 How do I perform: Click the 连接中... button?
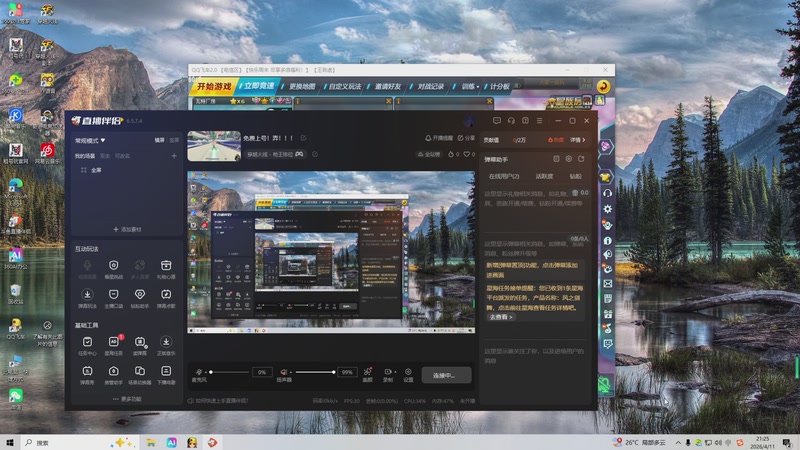(446, 375)
